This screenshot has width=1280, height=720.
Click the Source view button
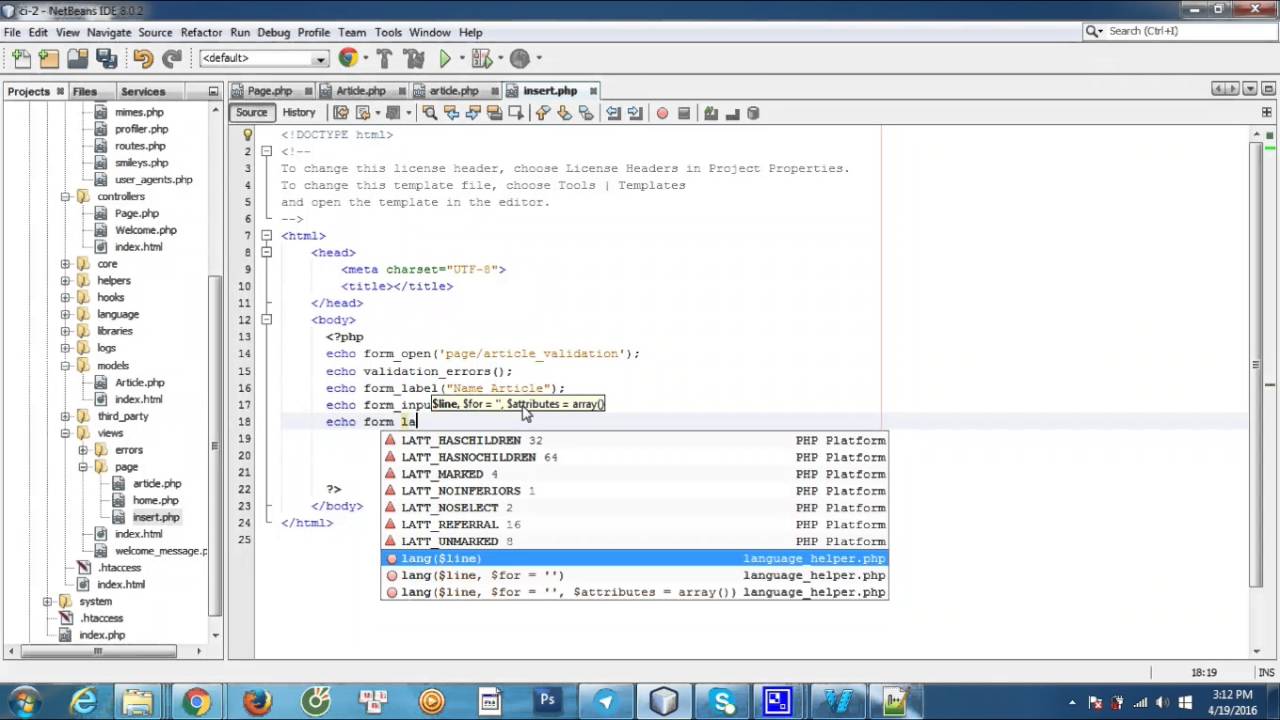[x=251, y=113]
